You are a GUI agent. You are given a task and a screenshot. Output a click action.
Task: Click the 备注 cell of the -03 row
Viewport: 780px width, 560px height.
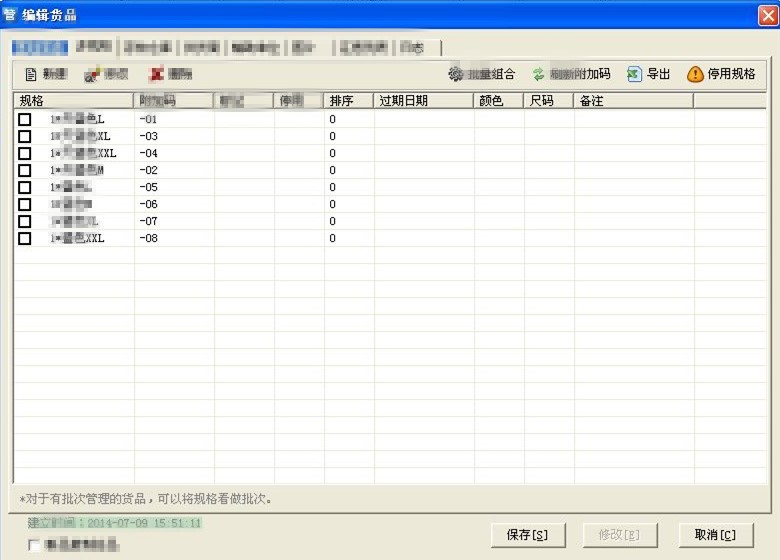pyautogui.click(x=633, y=136)
